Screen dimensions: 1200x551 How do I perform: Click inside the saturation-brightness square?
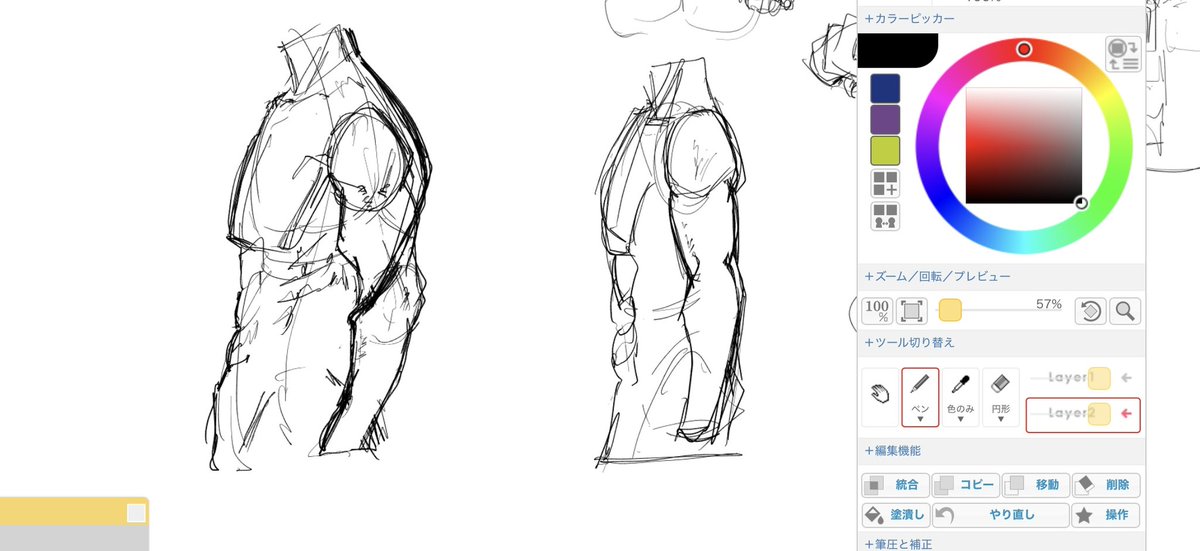1024,146
